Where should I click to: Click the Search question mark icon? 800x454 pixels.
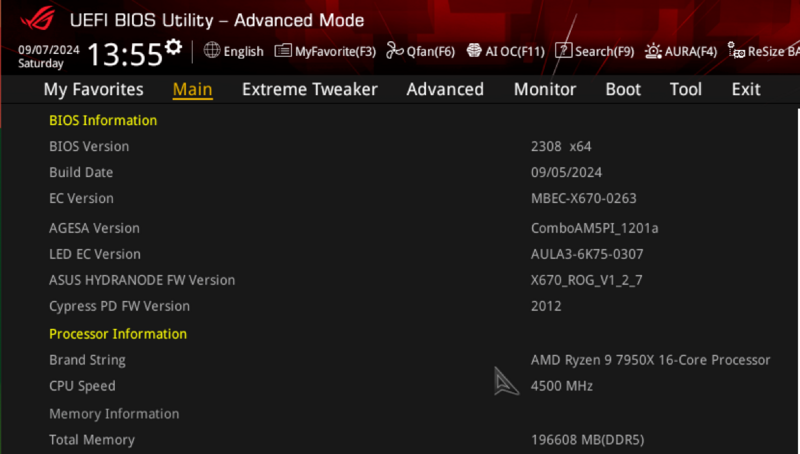(x=563, y=51)
